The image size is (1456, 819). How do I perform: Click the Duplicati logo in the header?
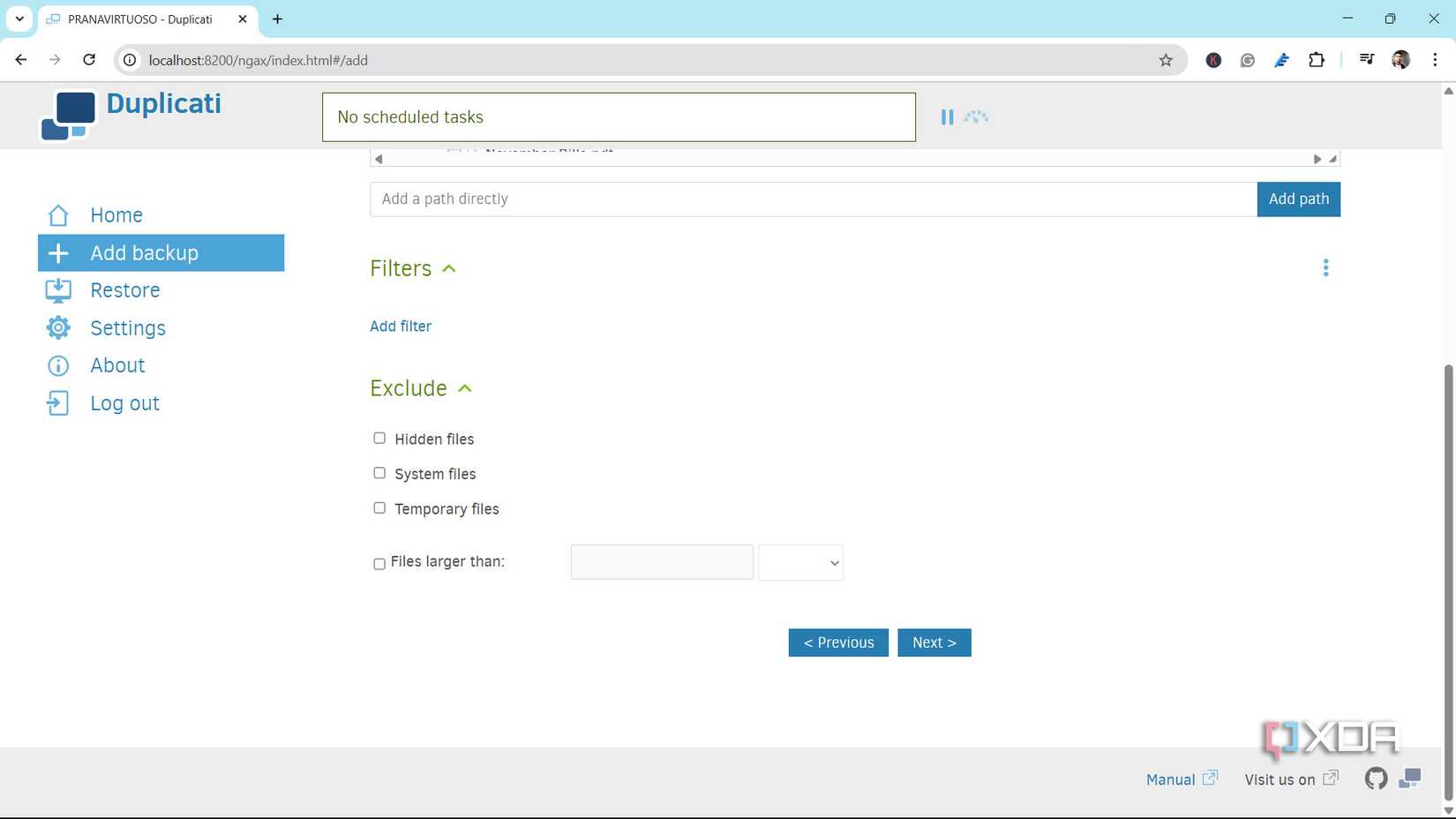(68, 115)
